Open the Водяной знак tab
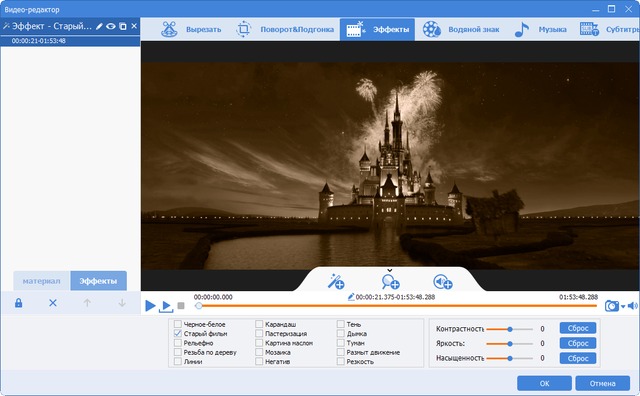 point(460,29)
